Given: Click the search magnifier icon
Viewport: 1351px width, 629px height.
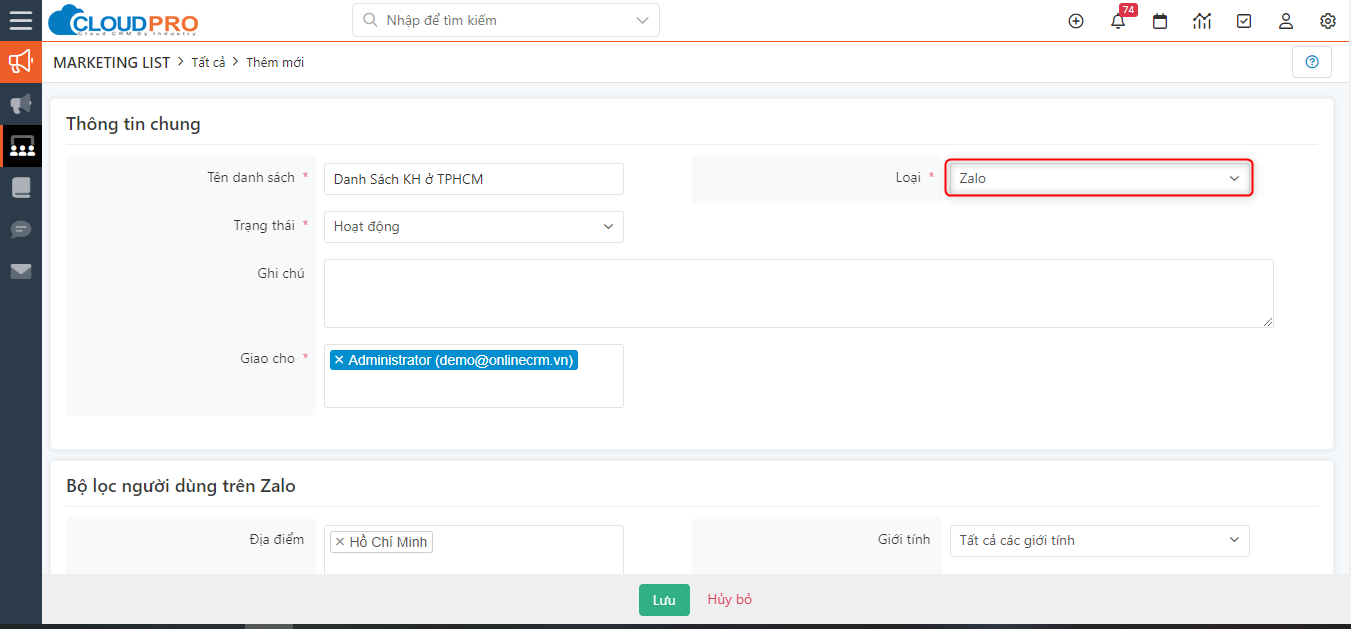Looking at the screenshot, I should coord(370,20).
